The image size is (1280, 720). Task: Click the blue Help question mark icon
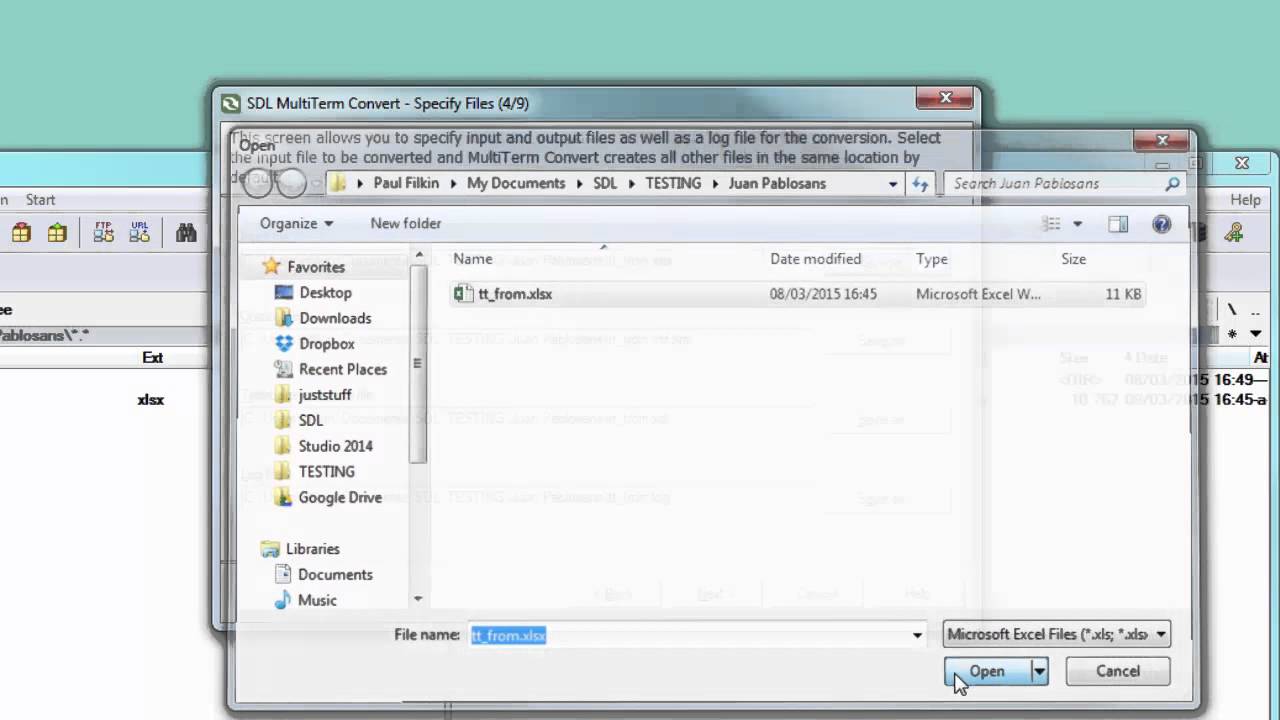point(1161,224)
